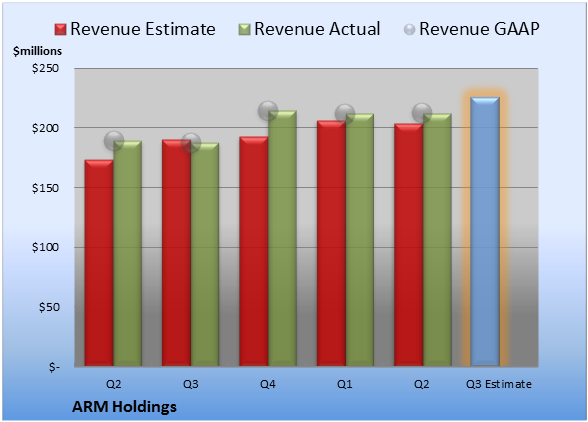588x422 pixels.
Task: Select the red Q4 Revenue Estimate bar
Action: pos(254,251)
